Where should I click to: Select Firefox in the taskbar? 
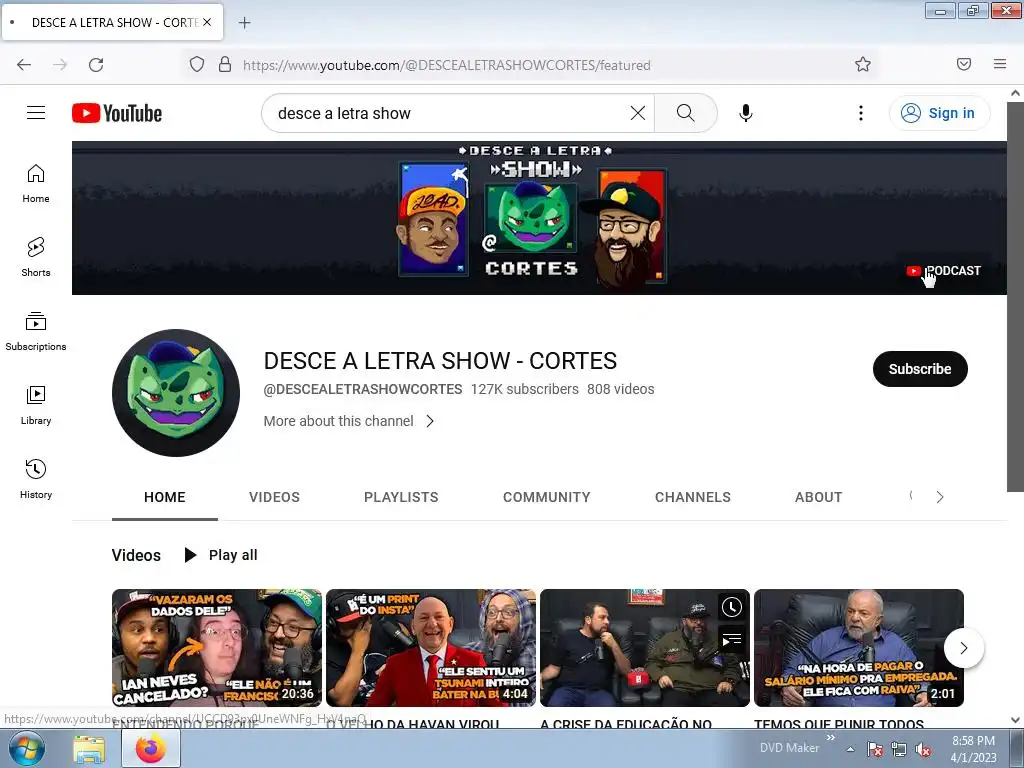[x=151, y=749]
